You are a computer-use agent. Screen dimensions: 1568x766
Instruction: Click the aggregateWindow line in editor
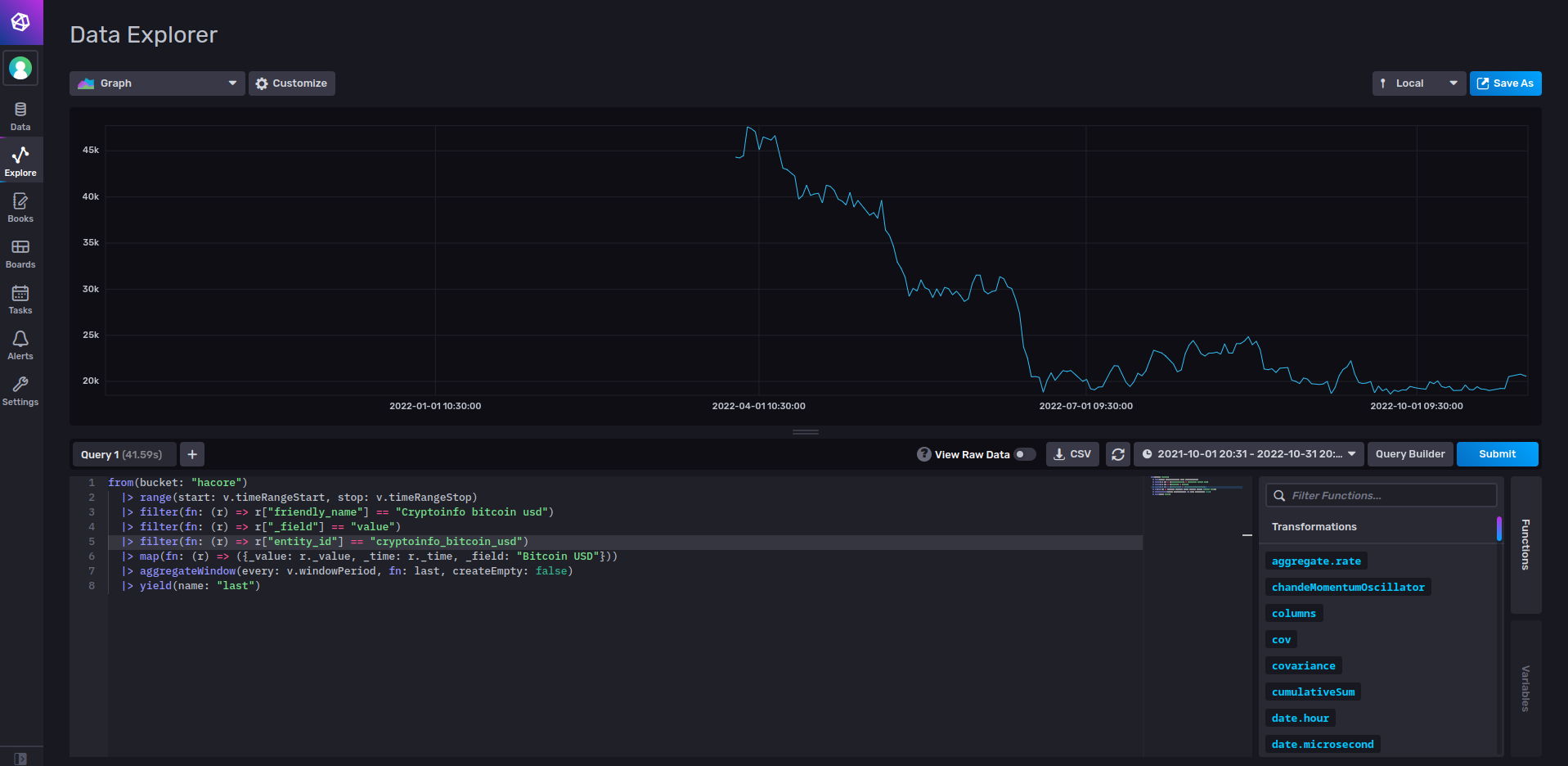pyautogui.click(x=347, y=571)
